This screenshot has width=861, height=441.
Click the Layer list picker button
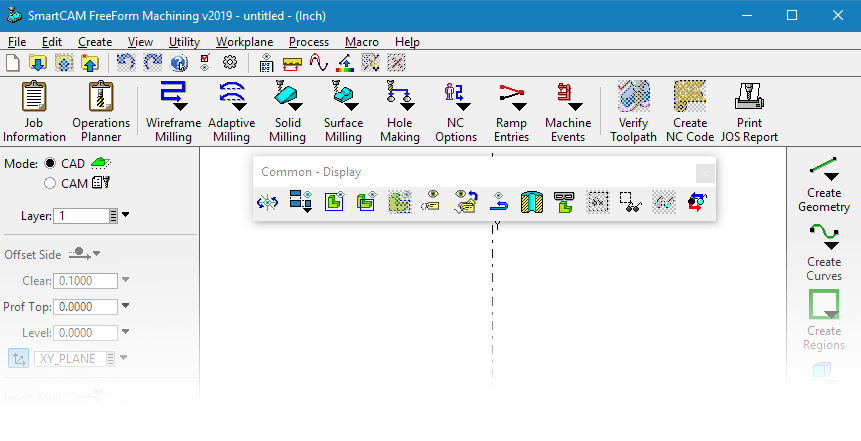[113, 215]
